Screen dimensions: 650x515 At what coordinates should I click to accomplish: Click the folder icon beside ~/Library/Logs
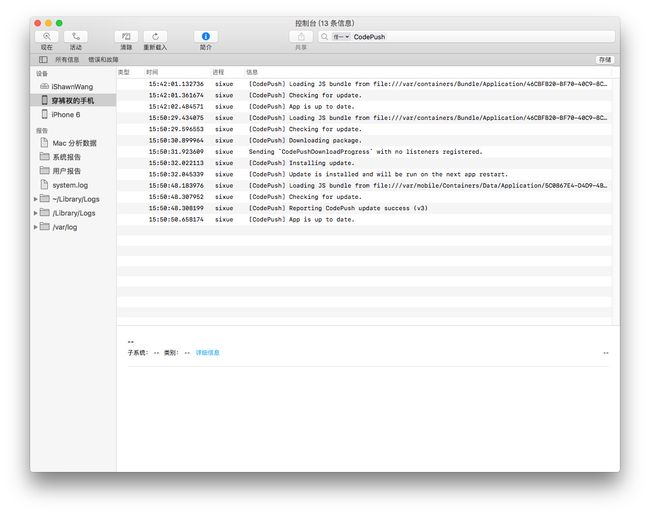pos(44,199)
